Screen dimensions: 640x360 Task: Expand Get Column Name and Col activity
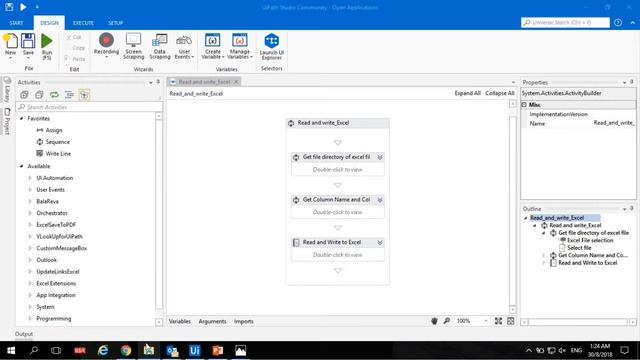click(x=380, y=200)
